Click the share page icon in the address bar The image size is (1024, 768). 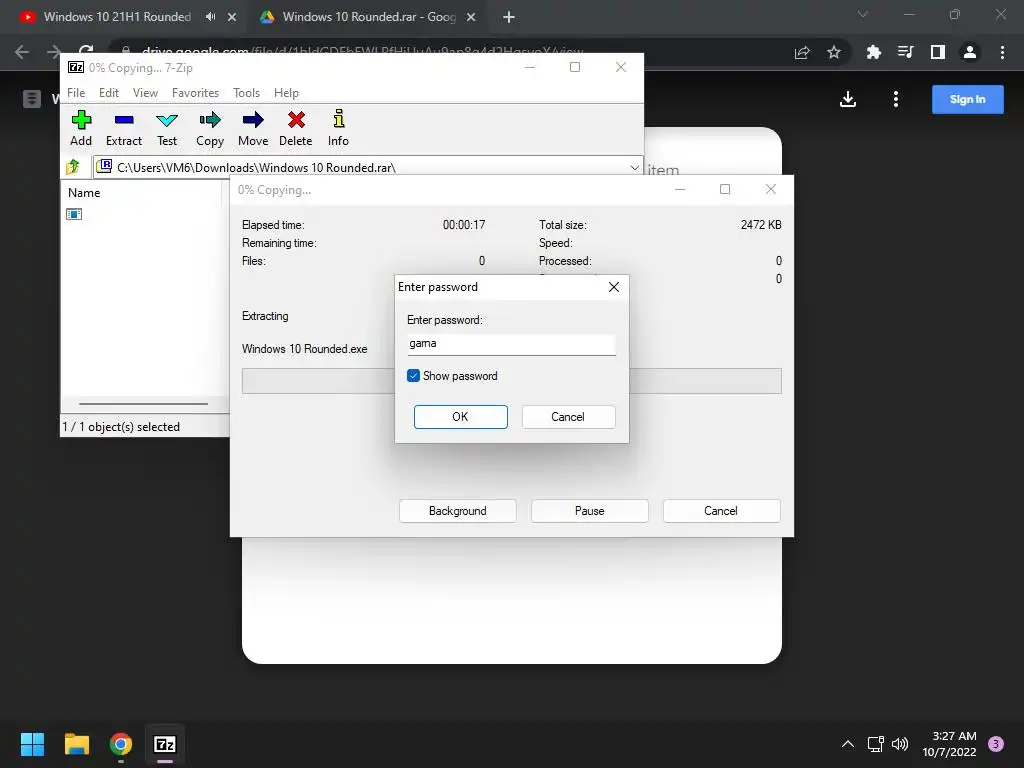pyautogui.click(x=801, y=52)
